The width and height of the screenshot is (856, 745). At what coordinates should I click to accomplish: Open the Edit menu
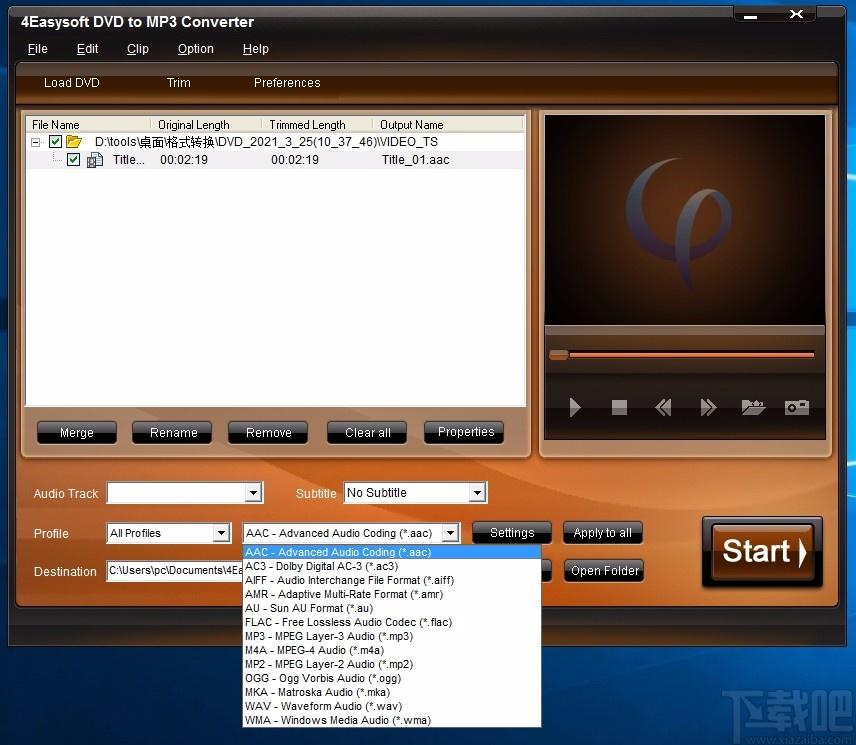tap(87, 49)
